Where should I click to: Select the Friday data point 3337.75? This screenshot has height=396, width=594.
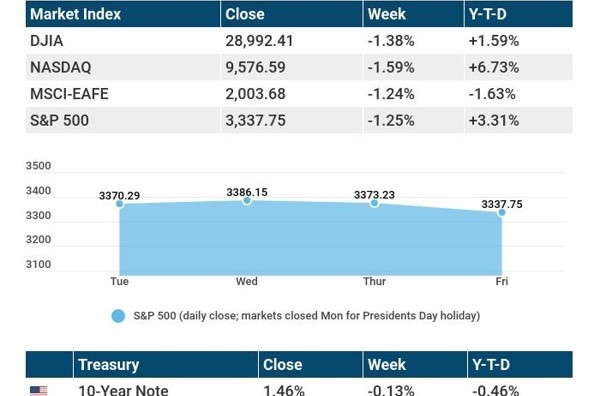tap(502, 213)
